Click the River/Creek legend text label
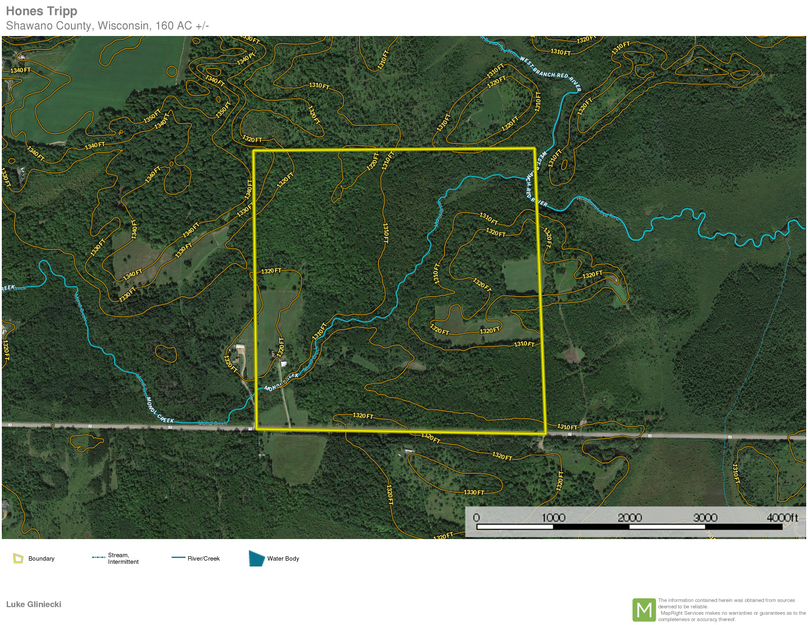This screenshot has width=808, height=625. 205,558
